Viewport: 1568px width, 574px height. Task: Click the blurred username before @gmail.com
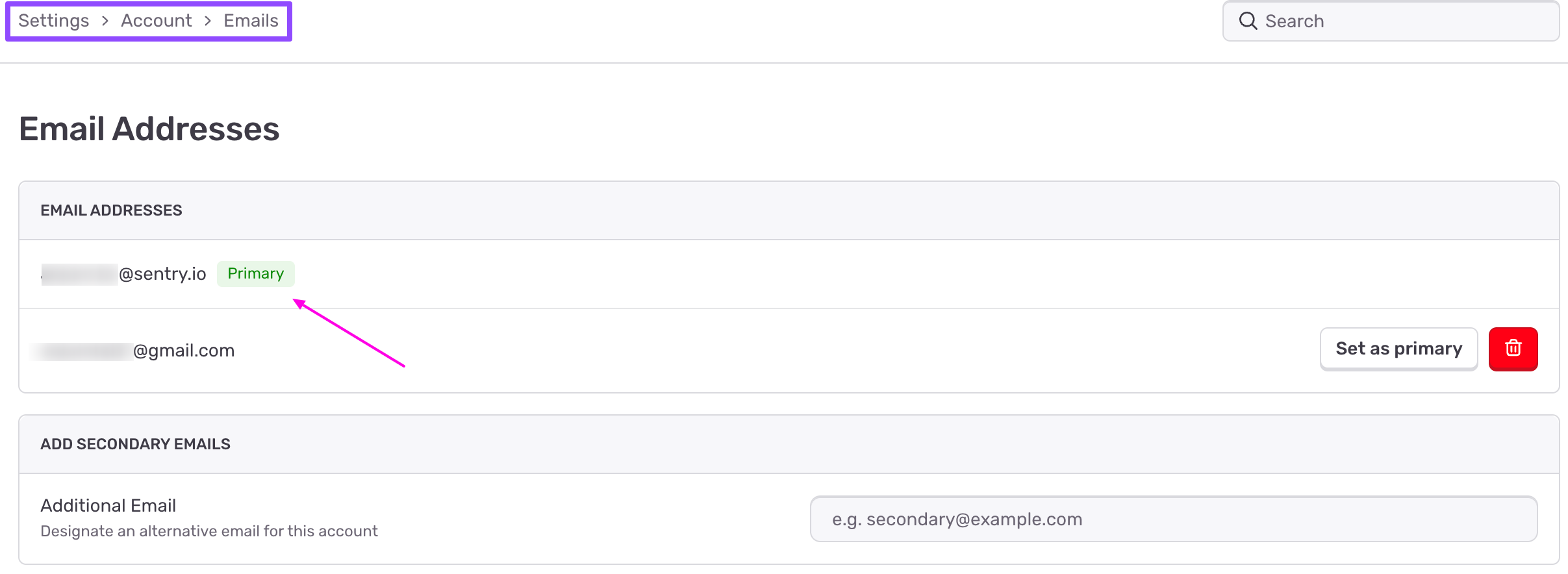pyautogui.click(x=82, y=351)
